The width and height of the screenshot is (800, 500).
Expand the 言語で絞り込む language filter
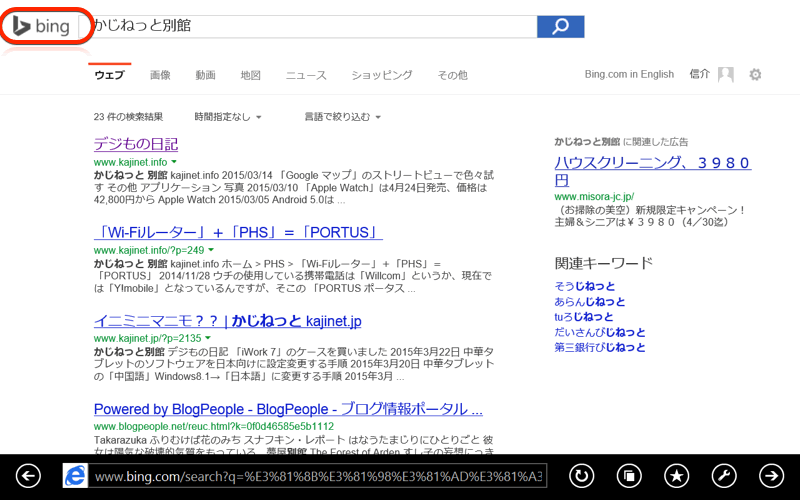343,117
